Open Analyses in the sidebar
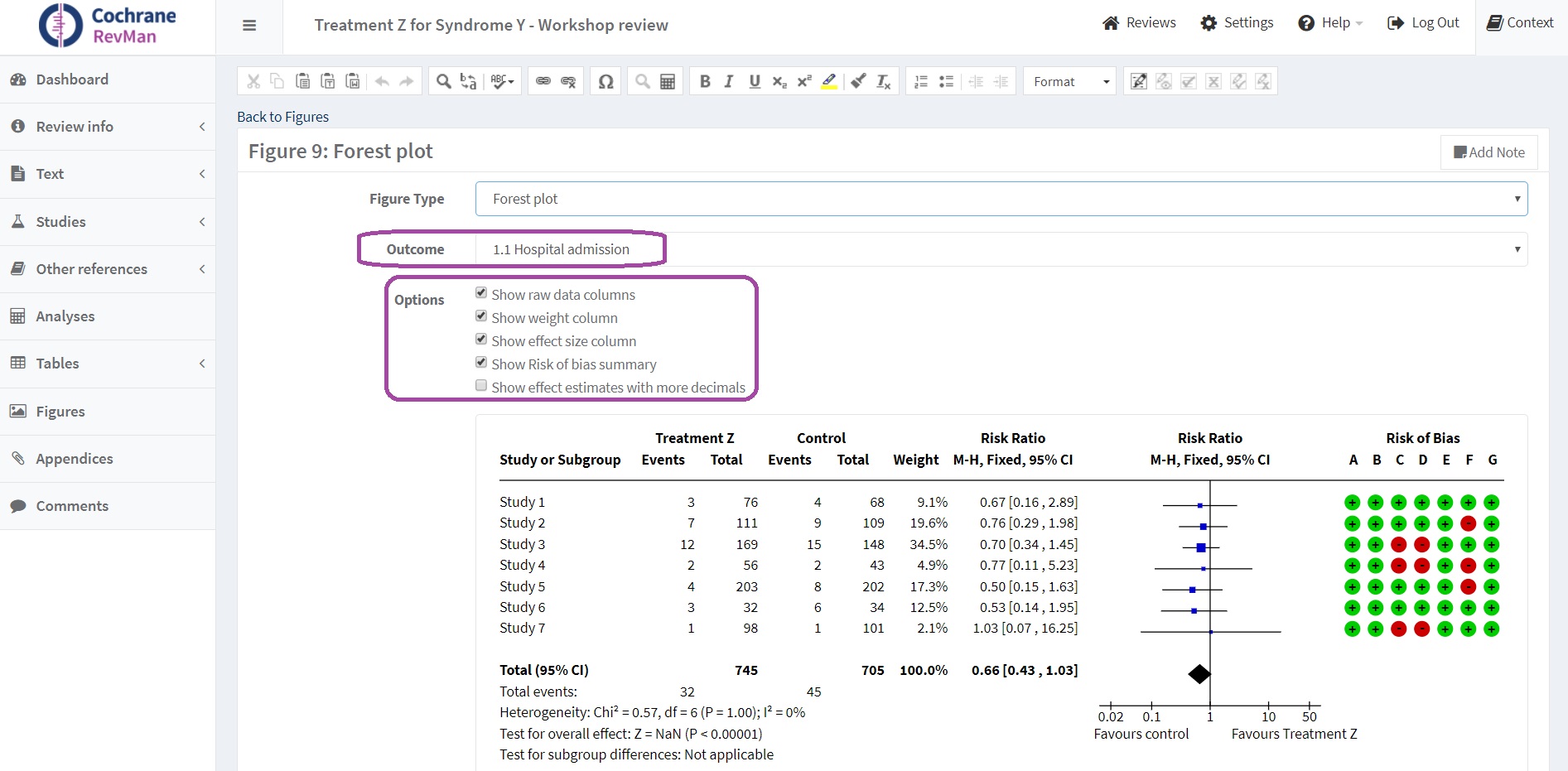Image resolution: width=1568 pixels, height=771 pixels. click(x=65, y=316)
